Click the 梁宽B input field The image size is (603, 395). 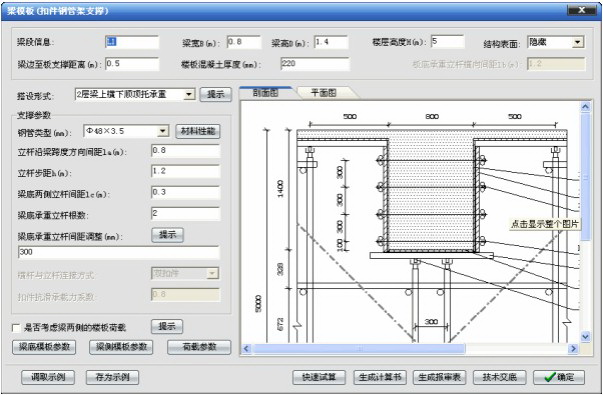point(244,42)
